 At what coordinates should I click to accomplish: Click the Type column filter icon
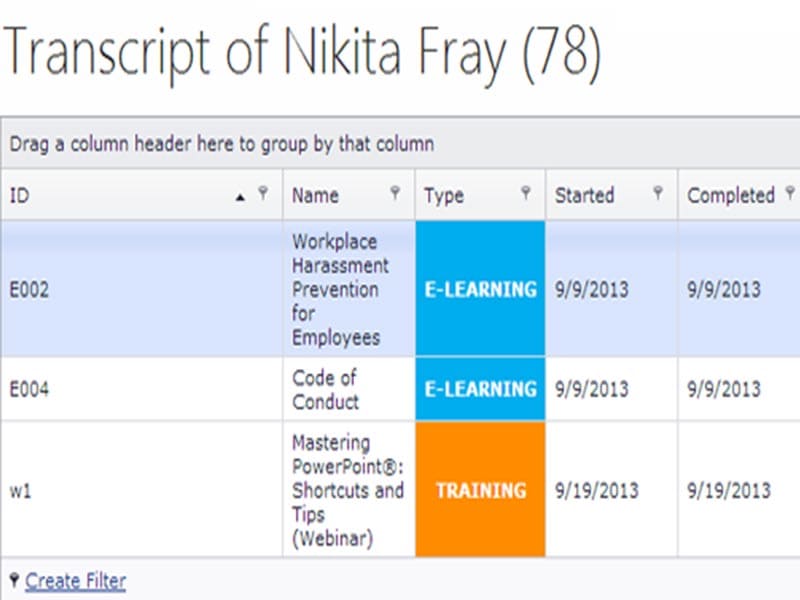(526, 193)
